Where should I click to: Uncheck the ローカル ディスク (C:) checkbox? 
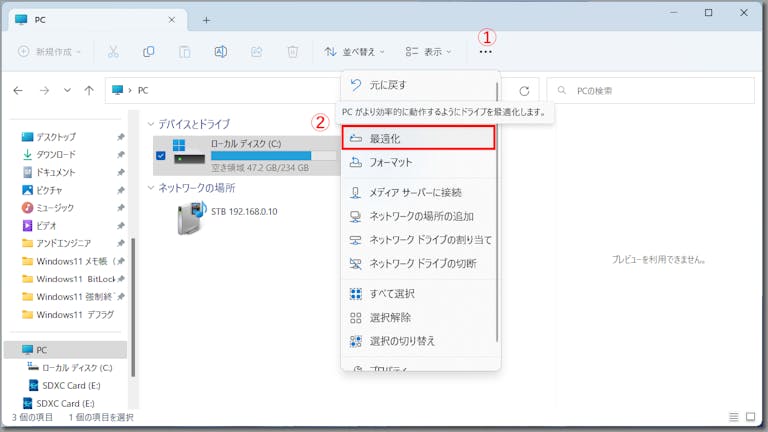pyautogui.click(x=161, y=156)
